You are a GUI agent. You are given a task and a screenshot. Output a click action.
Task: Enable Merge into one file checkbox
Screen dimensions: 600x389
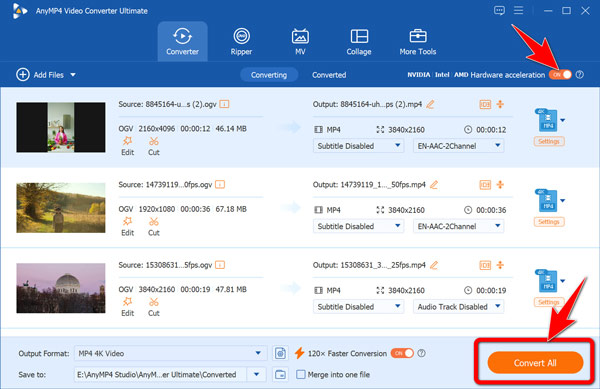pyautogui.click(x=301, y=374)
